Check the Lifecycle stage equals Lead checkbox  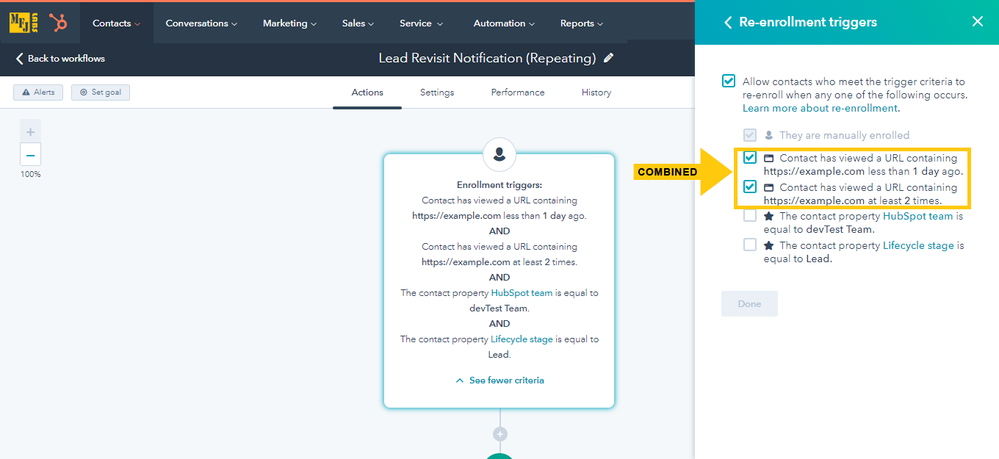tap(750, 245)
